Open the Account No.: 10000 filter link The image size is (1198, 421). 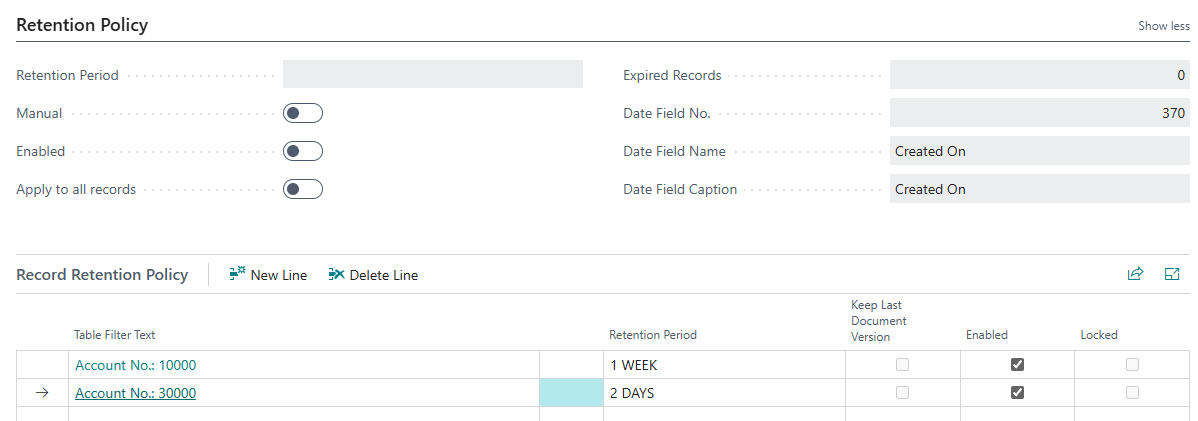pos(135,365)
